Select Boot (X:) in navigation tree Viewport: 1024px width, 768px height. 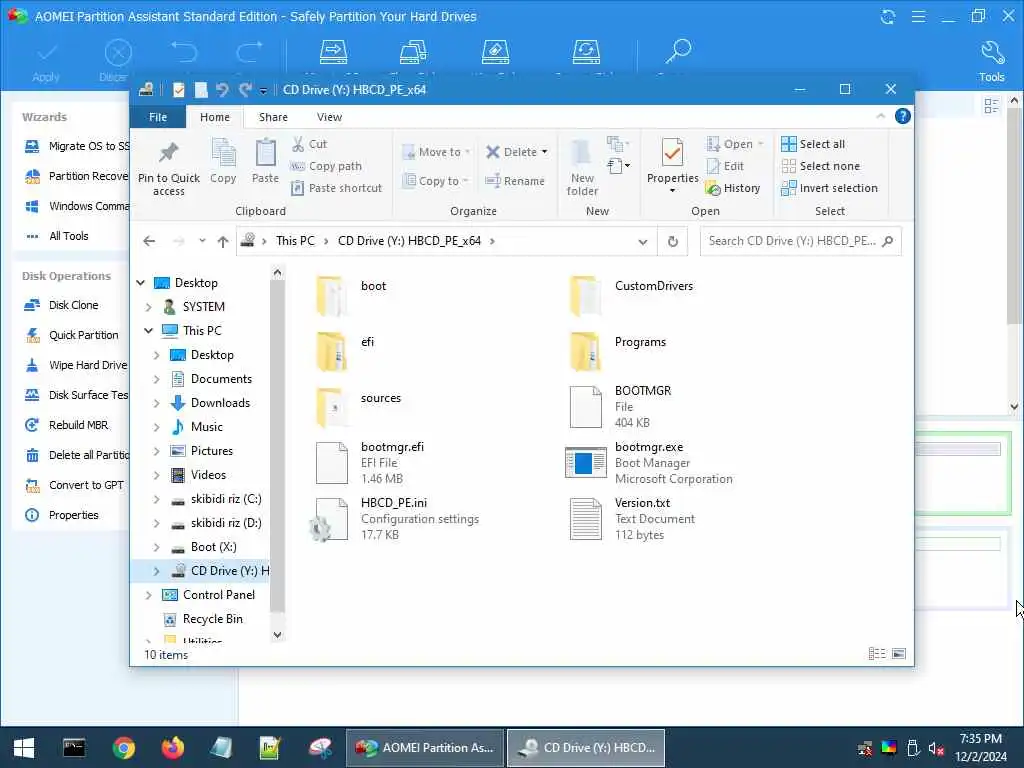(x=214, y=547)
